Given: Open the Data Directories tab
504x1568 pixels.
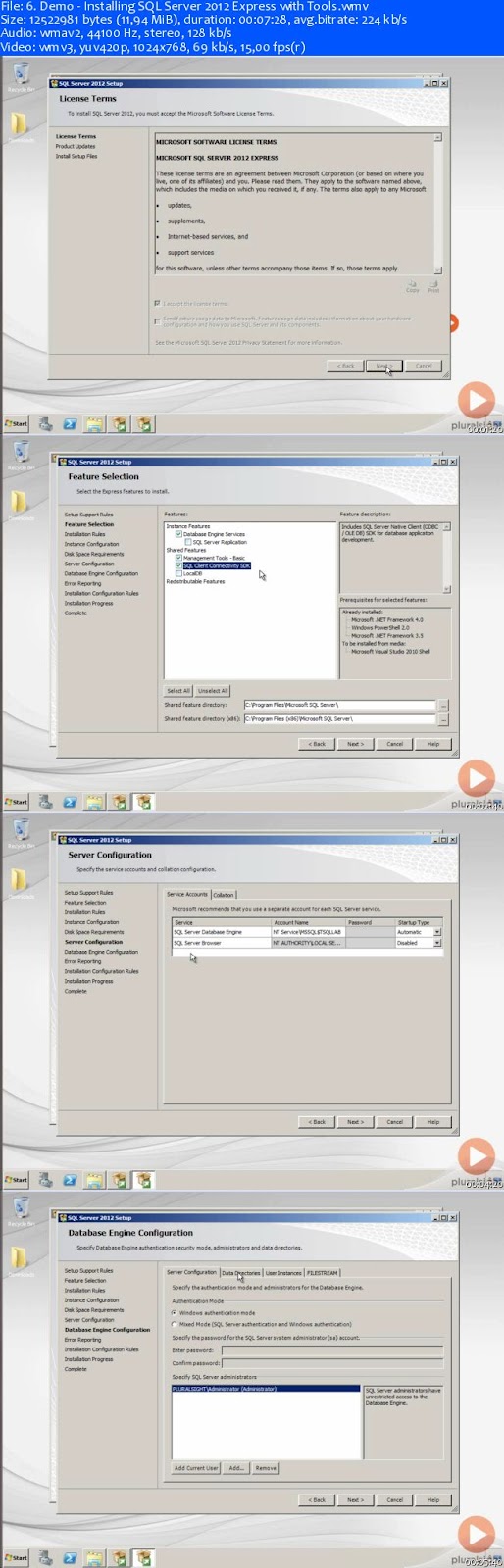Looking at the screenshot, I should coord(241,1272).
